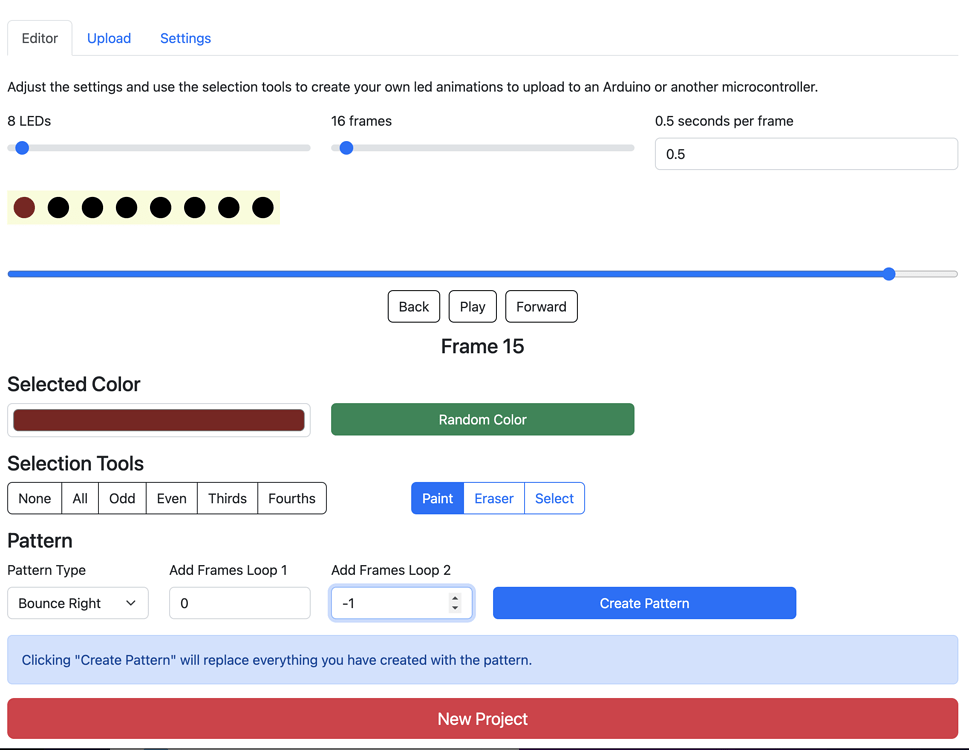
Task: Activate the Select tool
Action: pos(554,497)
